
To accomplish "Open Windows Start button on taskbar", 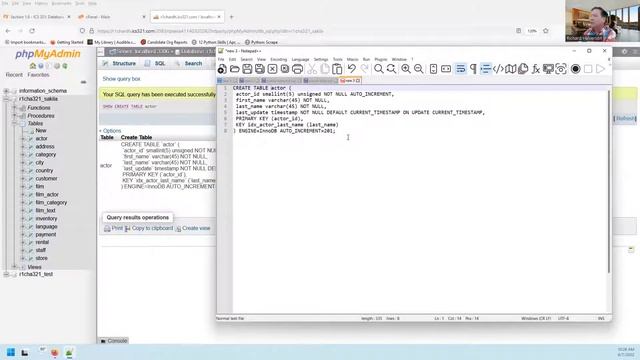I will coord(11,352).
